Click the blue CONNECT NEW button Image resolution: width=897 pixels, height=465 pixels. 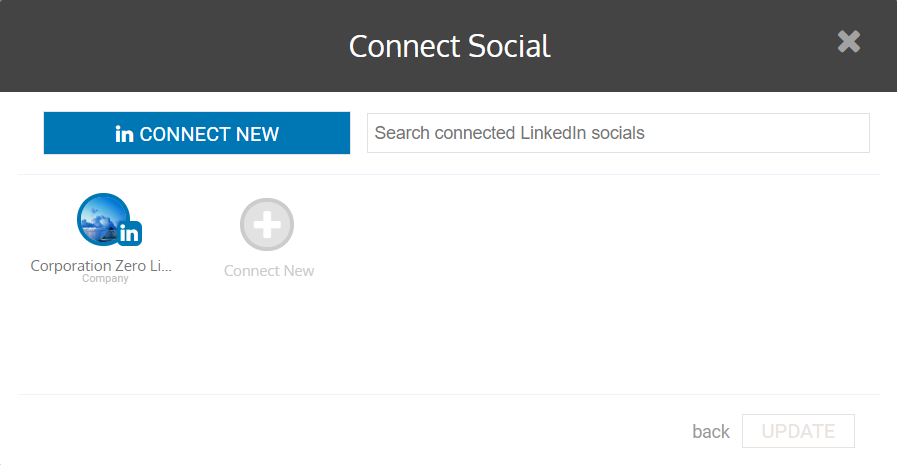[197, 133]
